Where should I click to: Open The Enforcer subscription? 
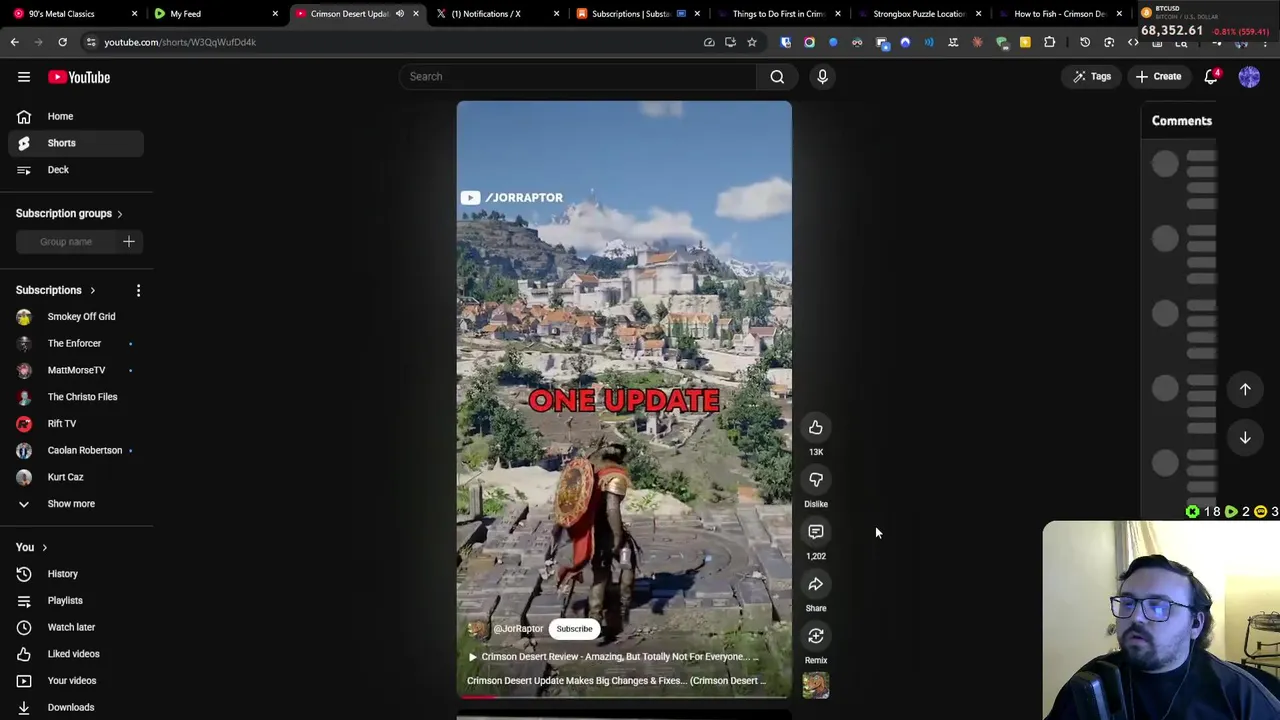pos(76,344)
